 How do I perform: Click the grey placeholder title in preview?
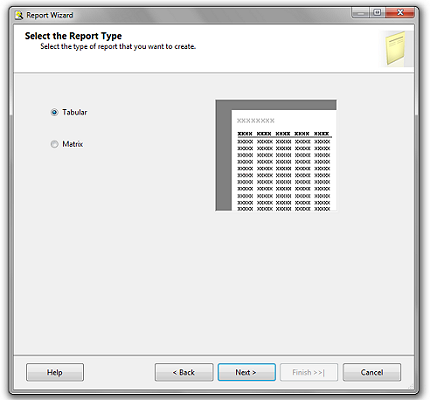tap(256, 121)
